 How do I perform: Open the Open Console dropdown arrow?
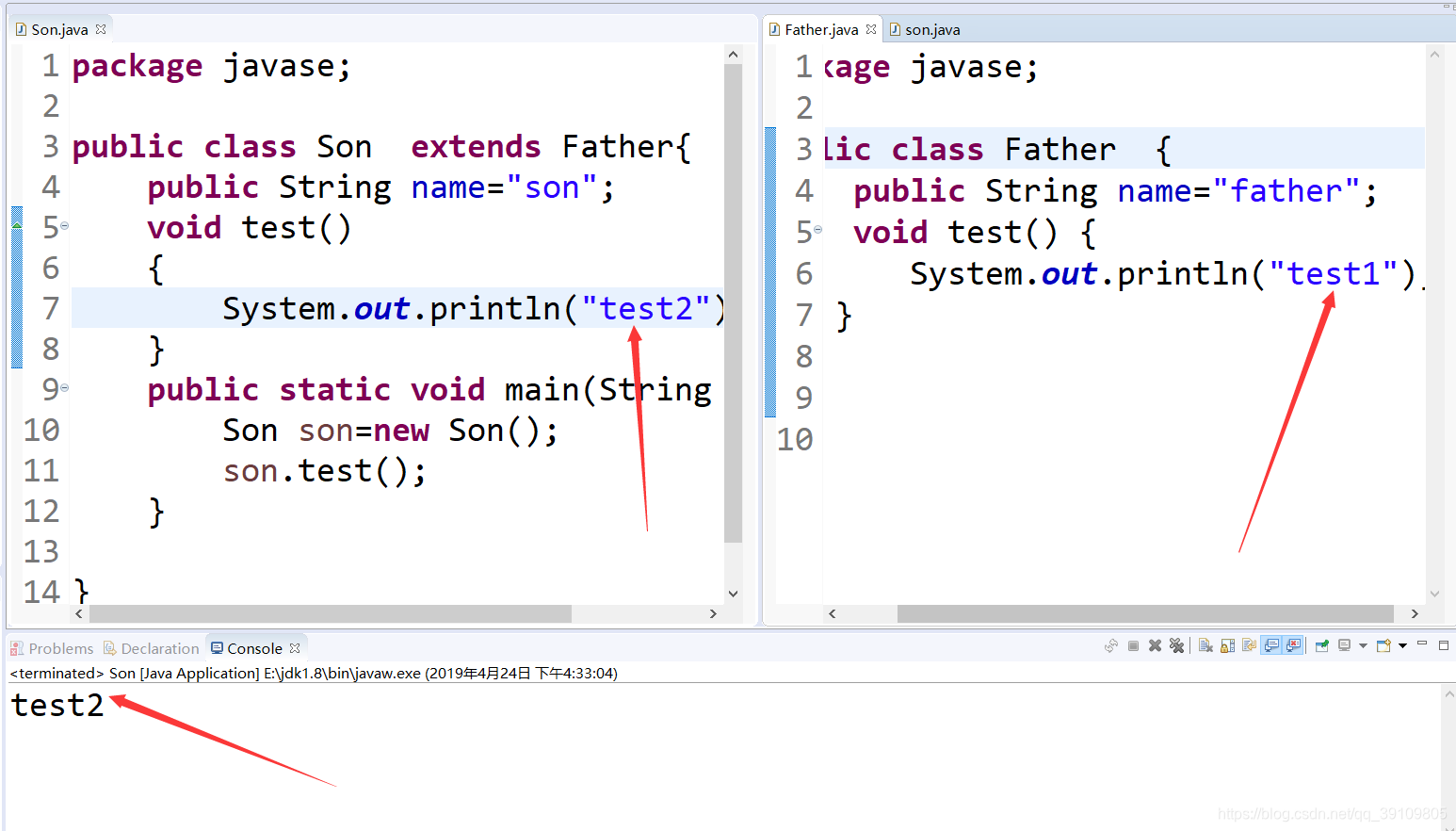coord(1402,645)
